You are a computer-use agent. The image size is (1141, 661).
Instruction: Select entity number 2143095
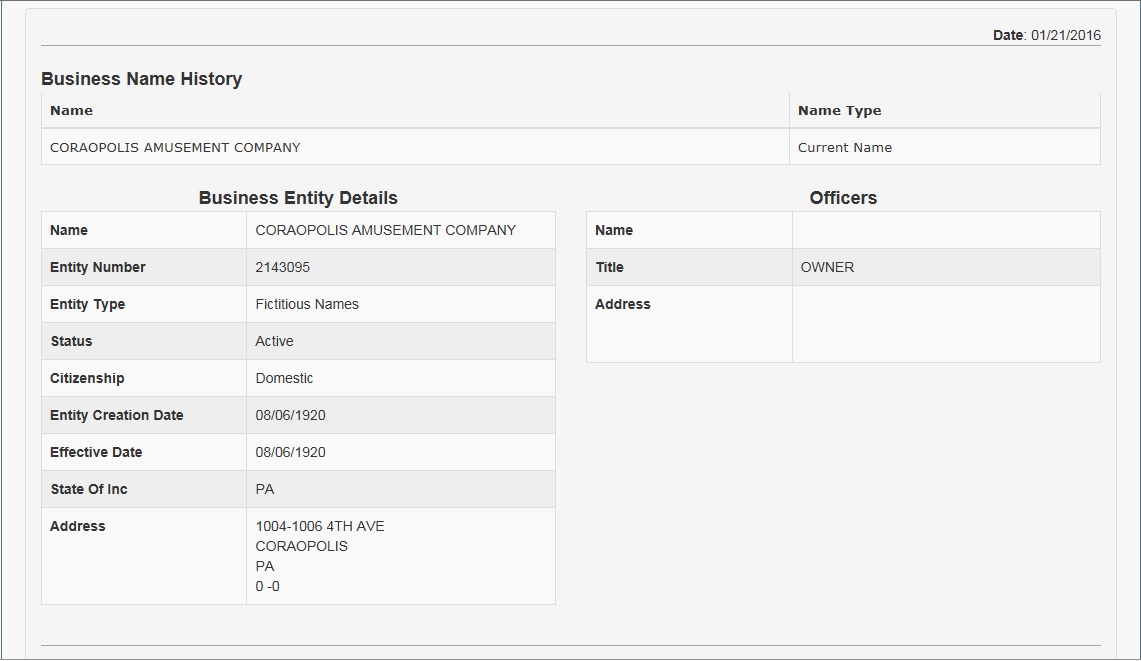[282, 267]
